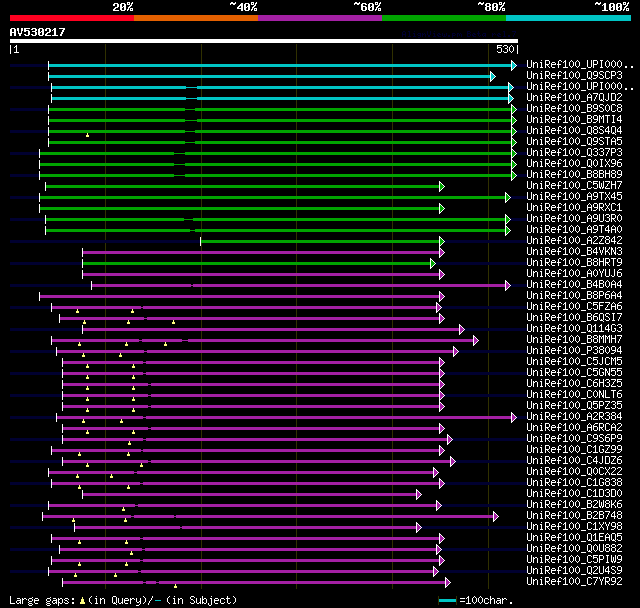
Task: Select the UniRef100_A9TX45 label
Action: [x=574, y=197]
